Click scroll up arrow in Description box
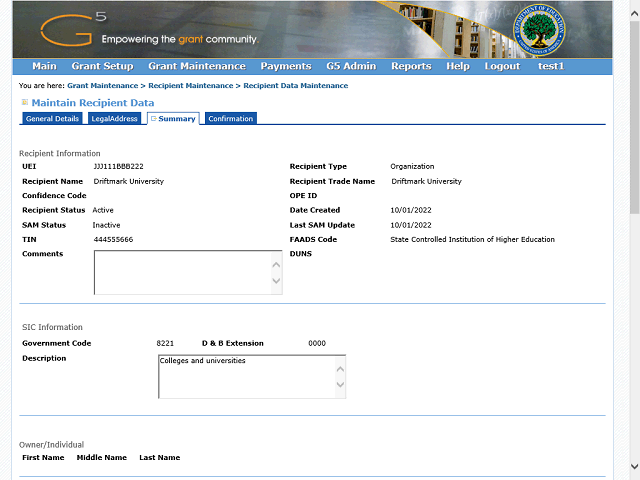 pyautogui.click(x=340, y=366)
